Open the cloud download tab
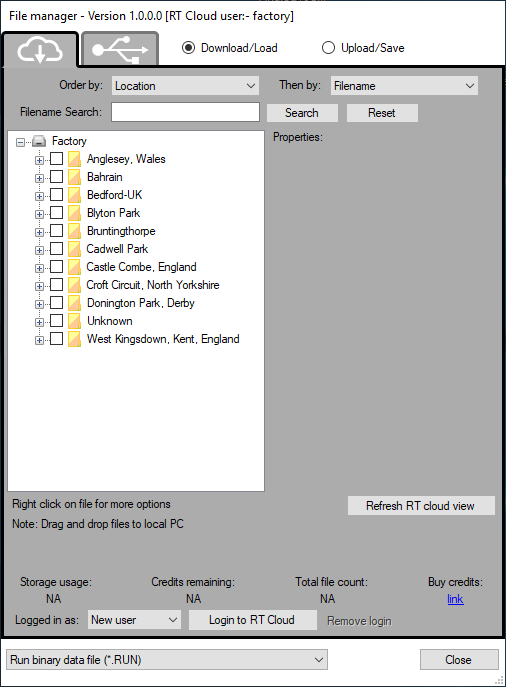 40,50
